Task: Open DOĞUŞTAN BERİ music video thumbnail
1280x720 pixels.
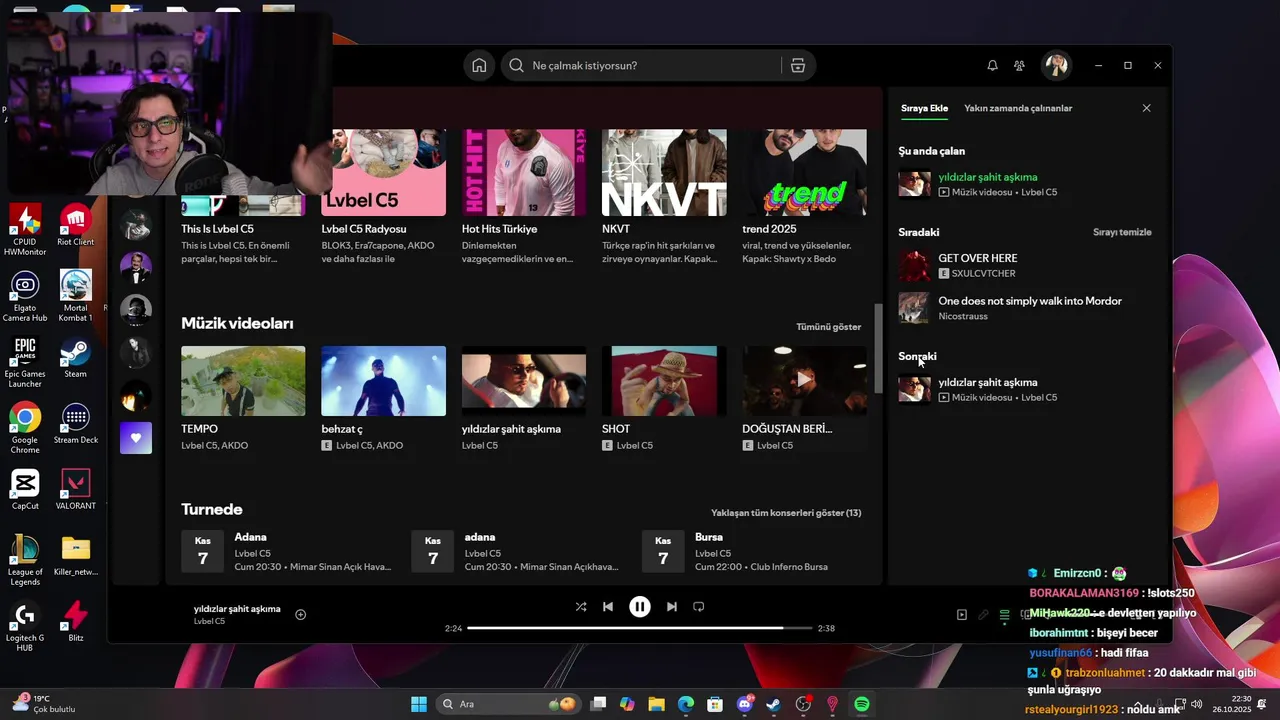Action: 804,381
